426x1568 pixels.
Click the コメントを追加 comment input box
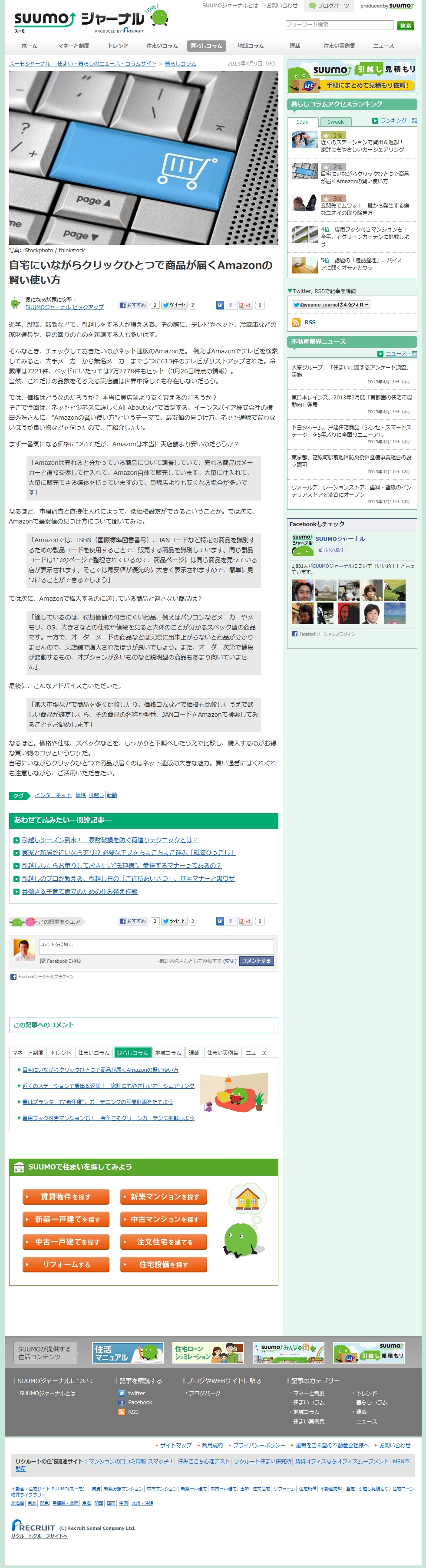(156, 946)
